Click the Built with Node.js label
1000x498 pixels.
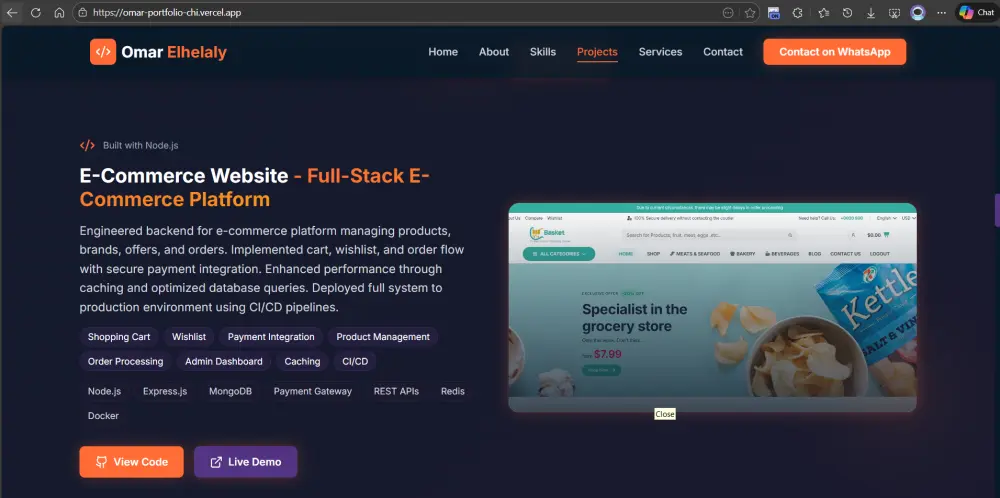(141, 145)
